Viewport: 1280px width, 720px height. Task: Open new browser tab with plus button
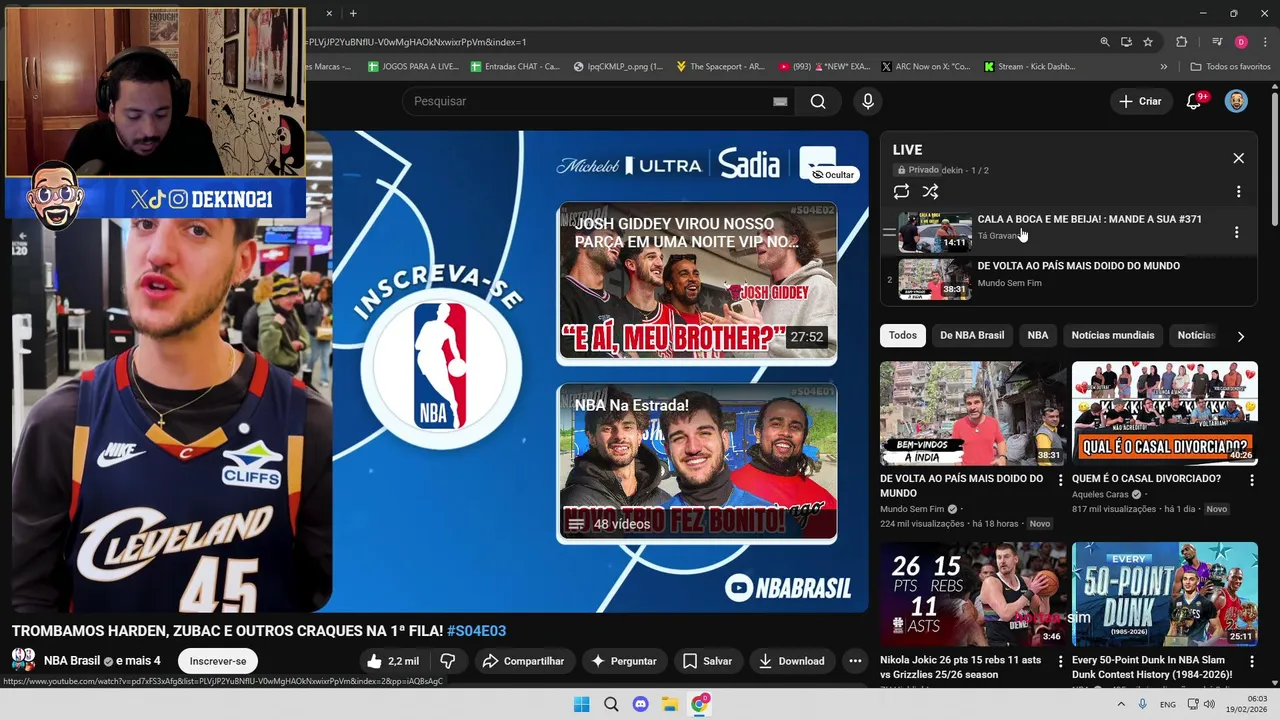353,13
